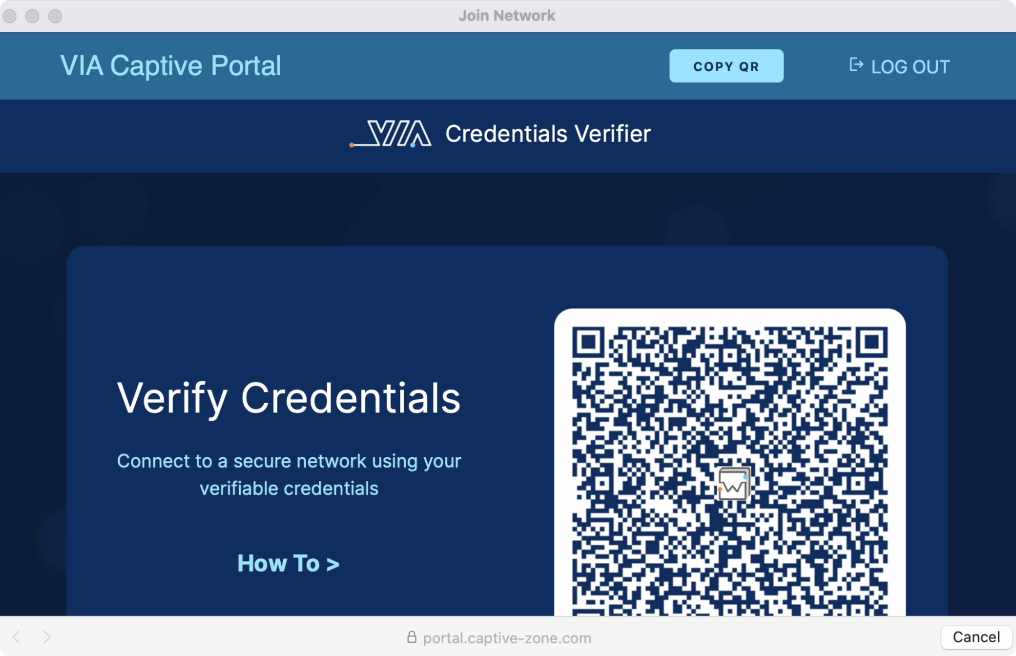The height and width of the screenshot is (656, 1016).
Task: Go back with the left chevron
Action: pyautogui.click(x=17, y=637)
